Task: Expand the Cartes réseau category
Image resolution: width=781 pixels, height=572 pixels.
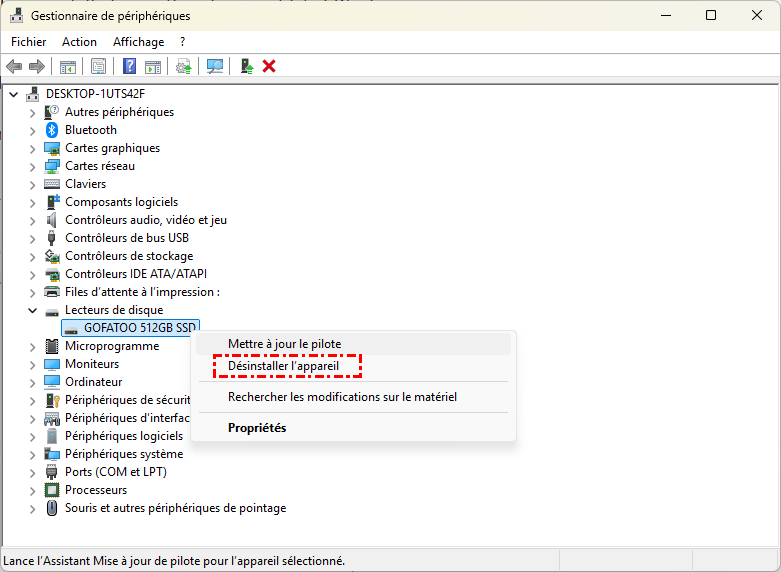Action: pyautogui.click(x=32, y=166)
